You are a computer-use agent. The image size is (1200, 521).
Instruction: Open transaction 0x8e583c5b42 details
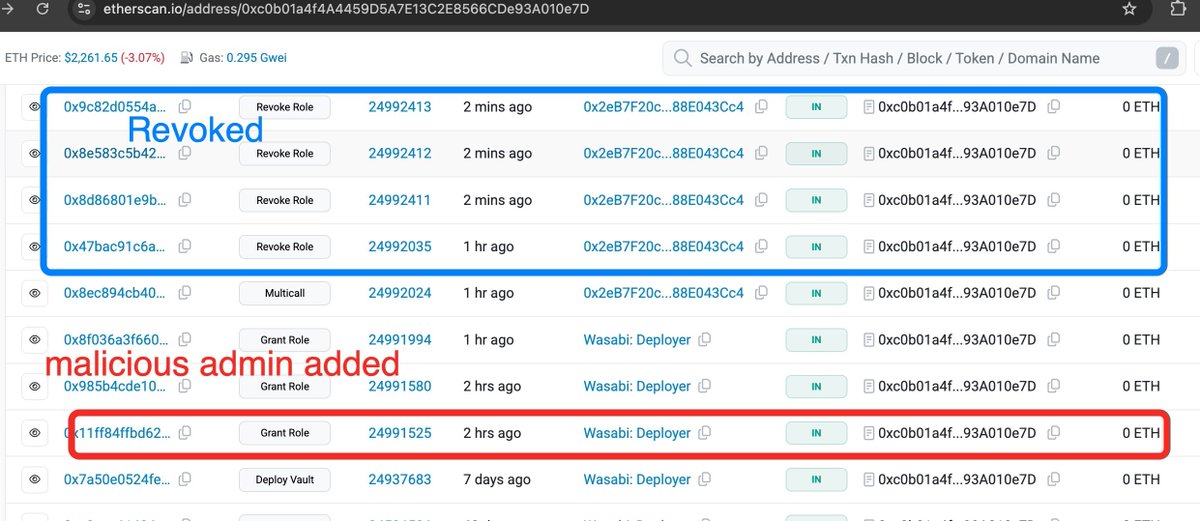(x=116, y=153)
